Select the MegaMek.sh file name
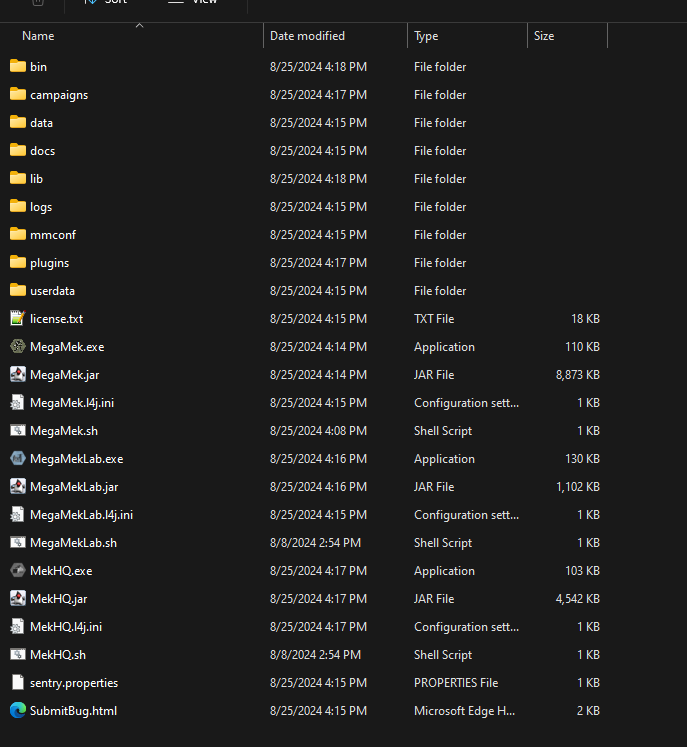This screenshot has width=687, height=747. tap(64, 431)
